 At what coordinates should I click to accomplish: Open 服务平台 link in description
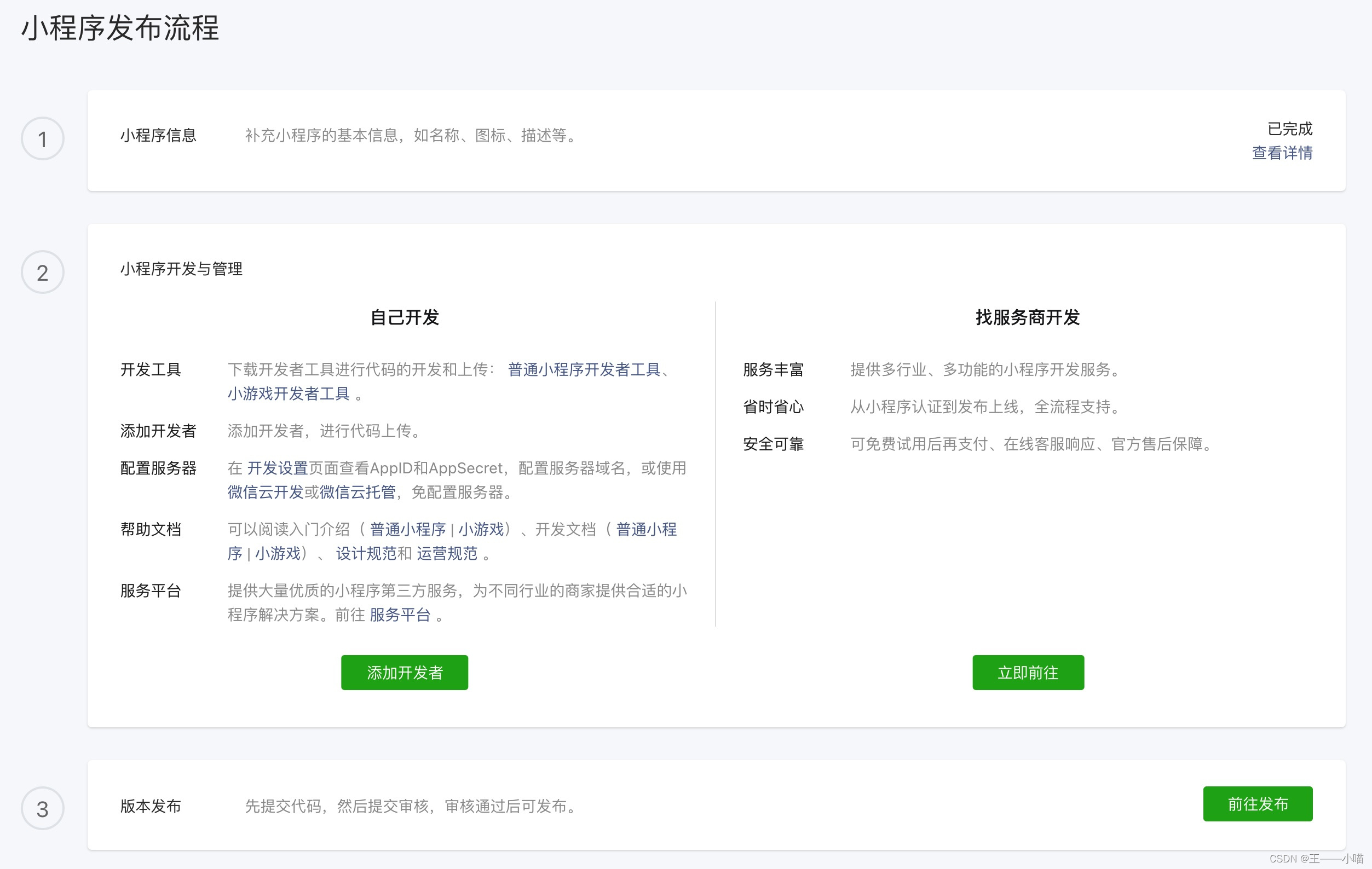click(400, 615)
